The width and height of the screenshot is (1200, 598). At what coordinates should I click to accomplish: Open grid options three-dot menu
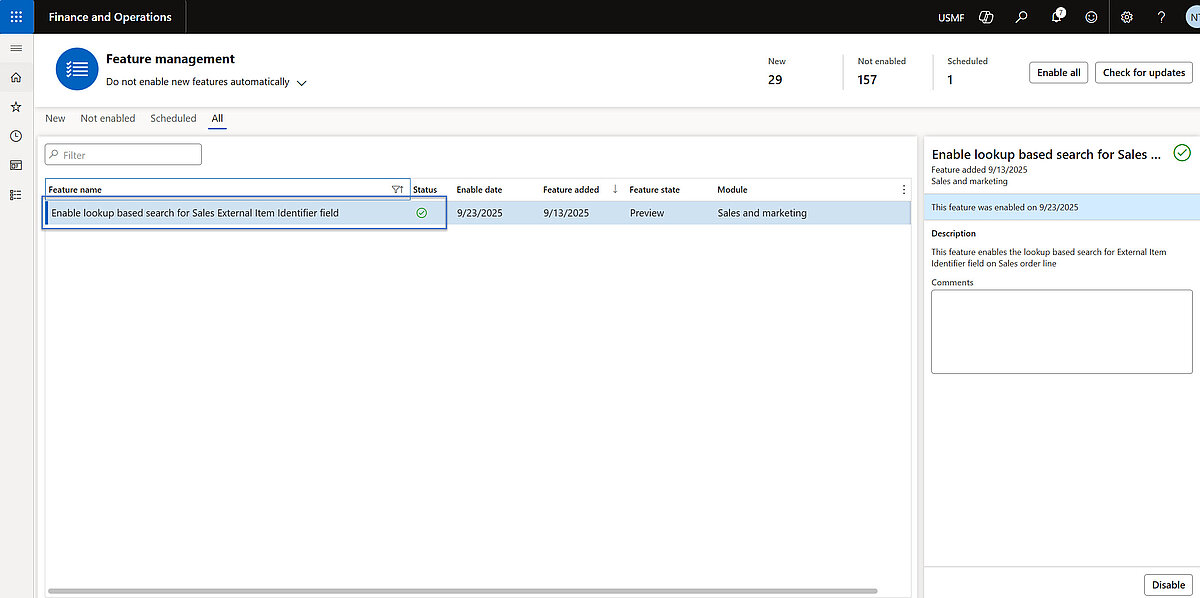[904, 189]
